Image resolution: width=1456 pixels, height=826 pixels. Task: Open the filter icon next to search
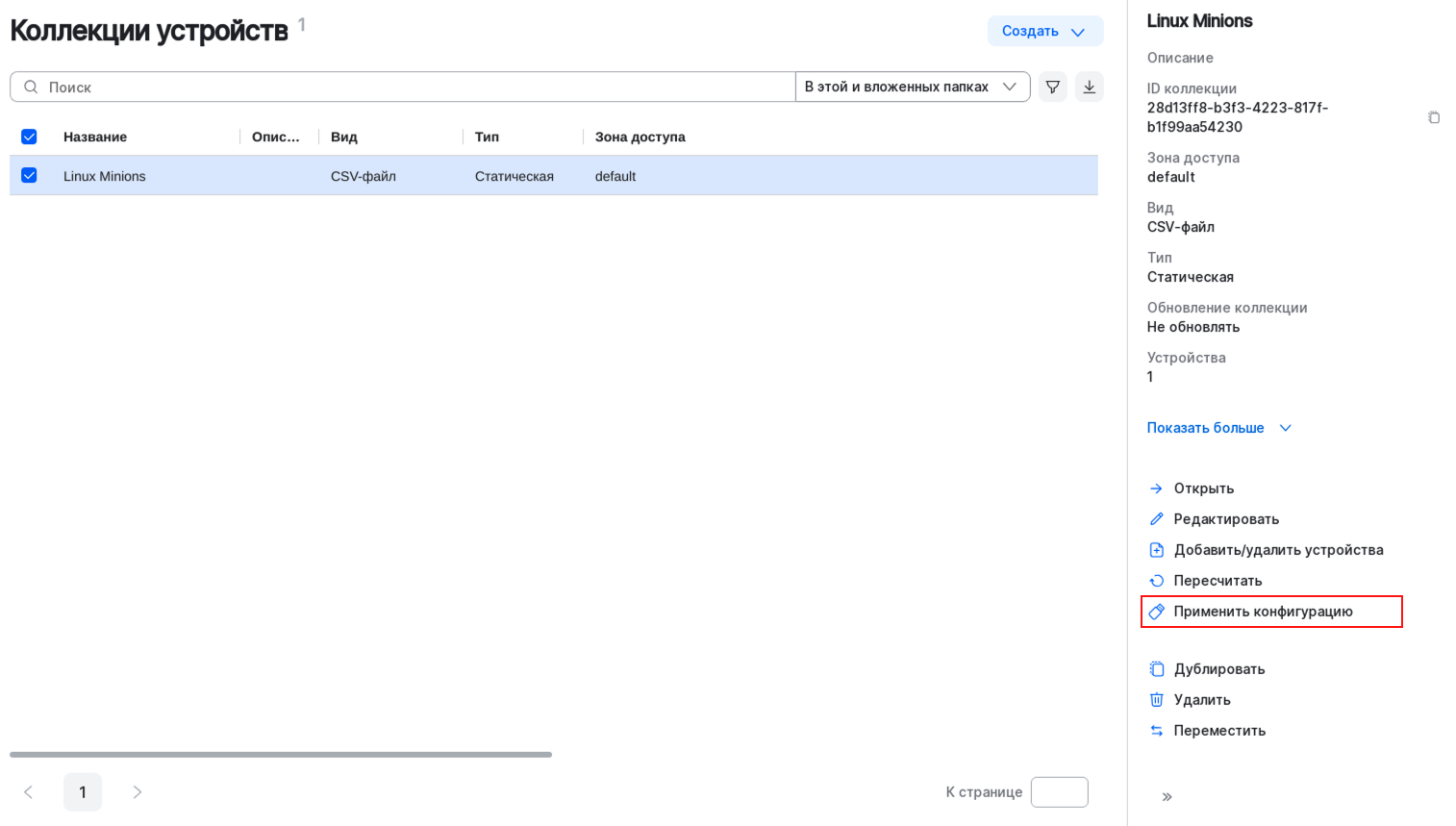[x=1051, y=87]
